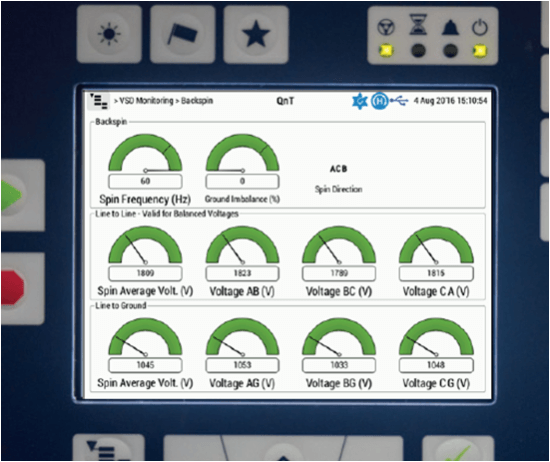Screen dimensions: 550x462
Task: Tap the power indicator icon
Action: coord(479,27)
